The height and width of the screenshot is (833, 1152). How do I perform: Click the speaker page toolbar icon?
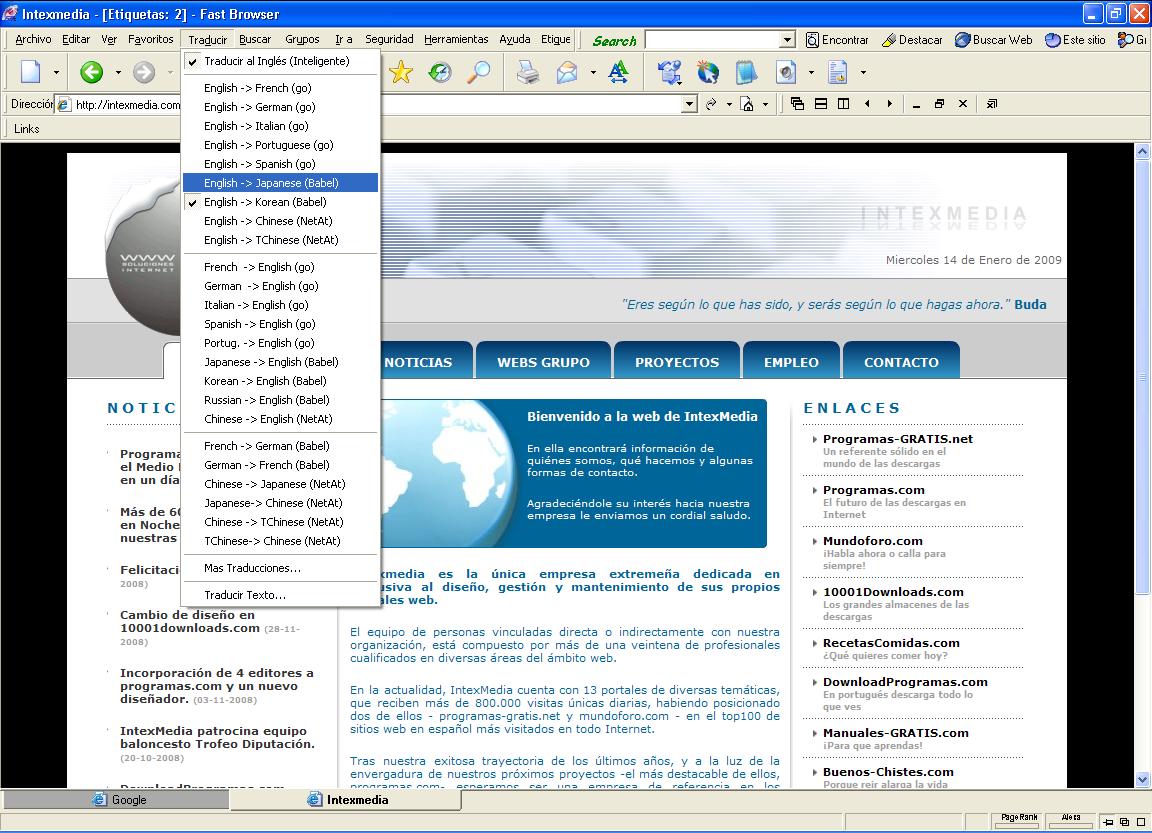[x=785, y=72]
